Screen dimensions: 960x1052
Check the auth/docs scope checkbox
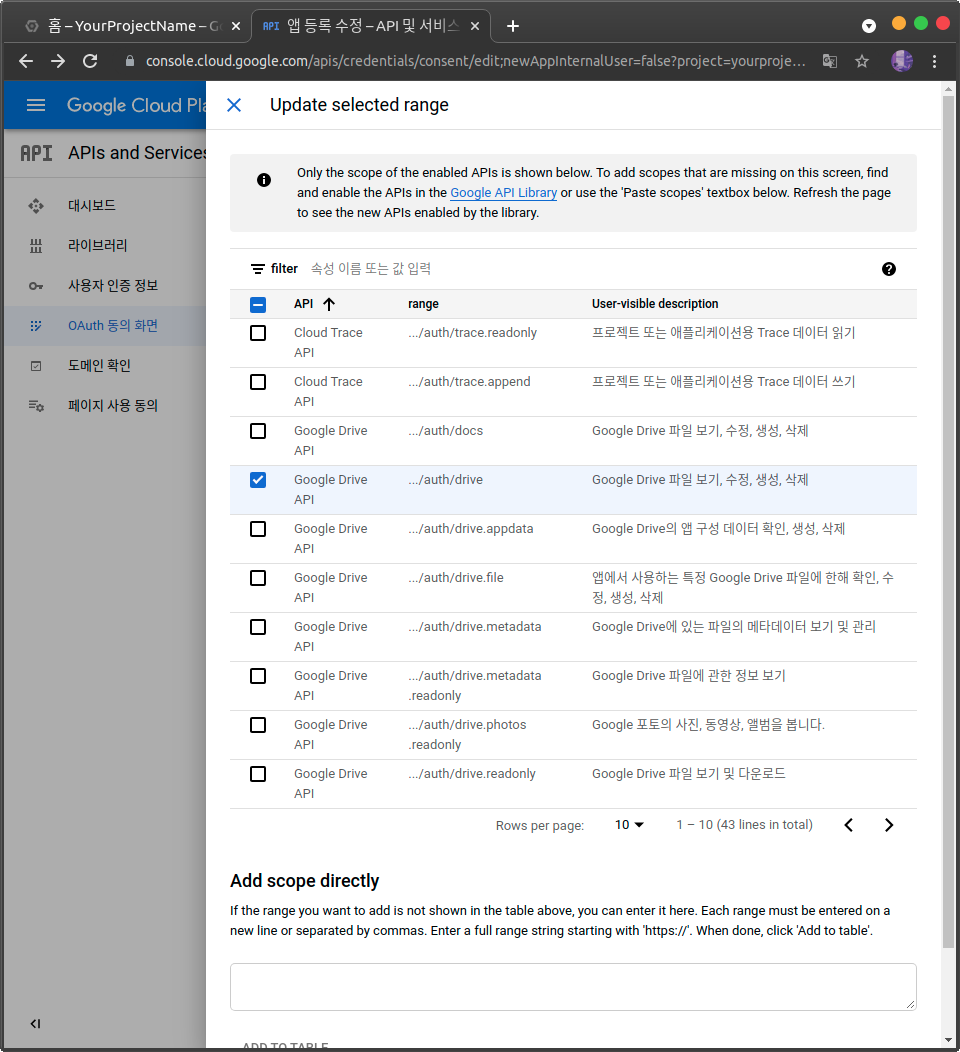click(x=258, y=431)
